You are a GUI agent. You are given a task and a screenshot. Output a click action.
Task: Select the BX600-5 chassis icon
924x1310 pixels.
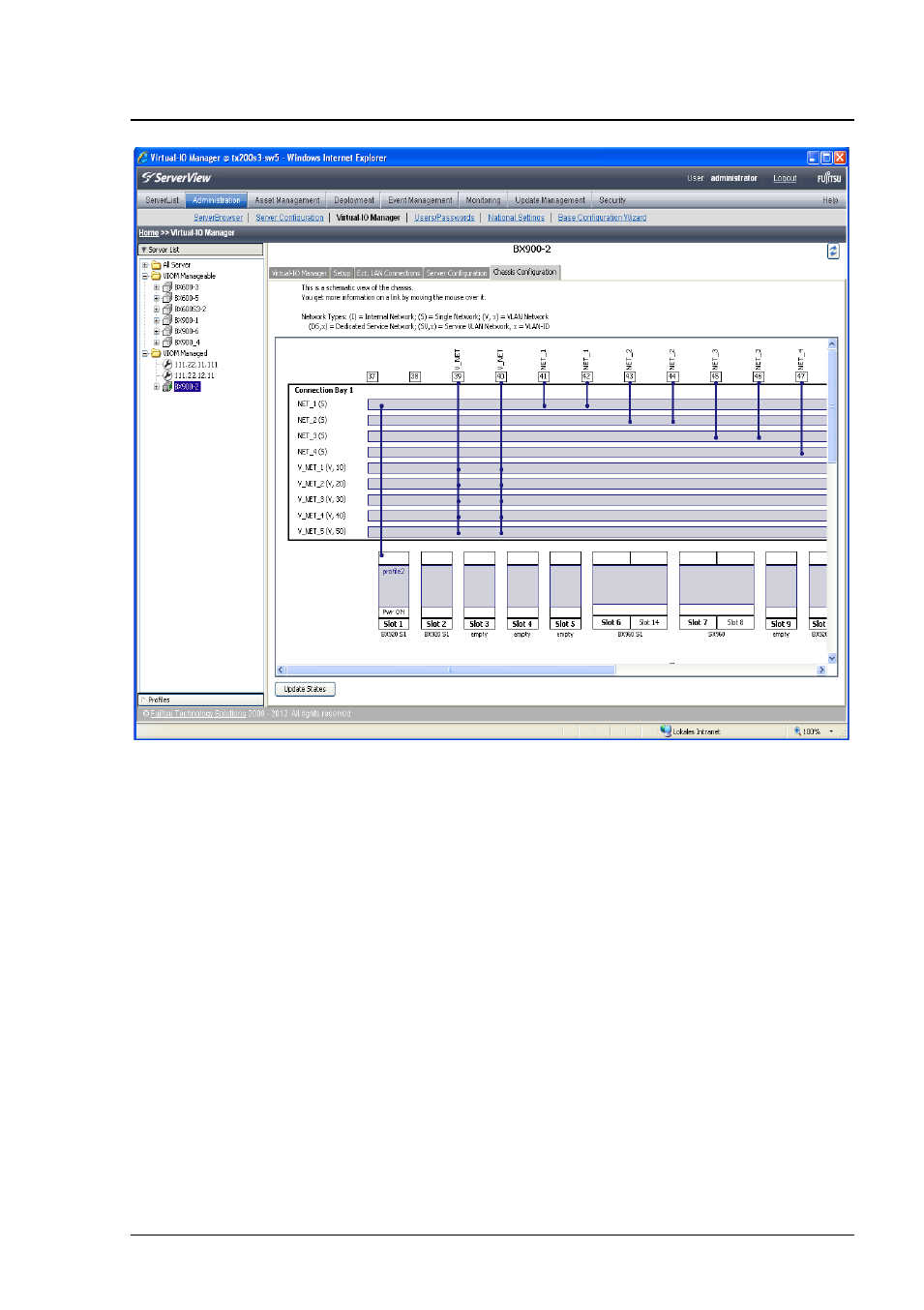pos(167,298)
